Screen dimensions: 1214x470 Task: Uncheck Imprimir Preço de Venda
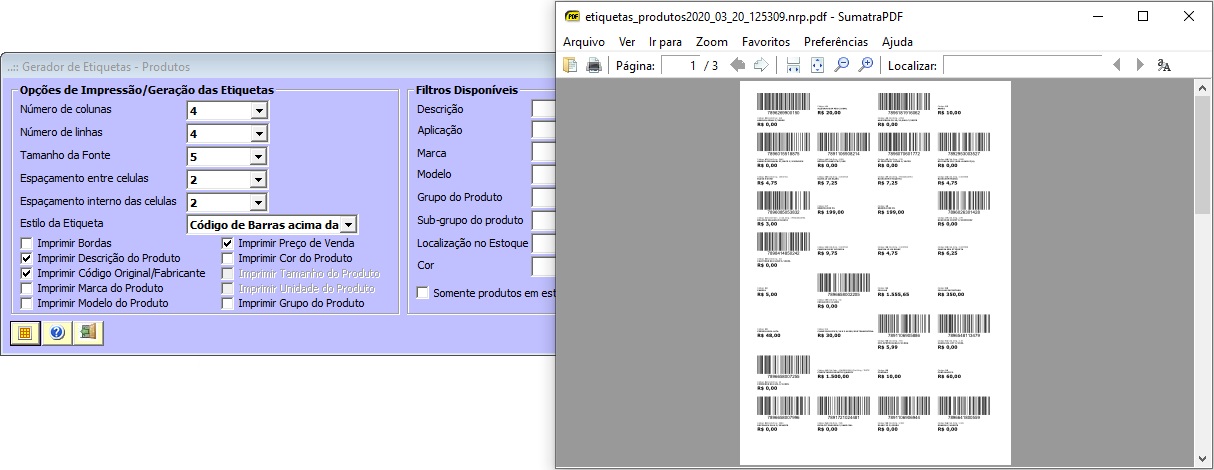tap(228, 243)
